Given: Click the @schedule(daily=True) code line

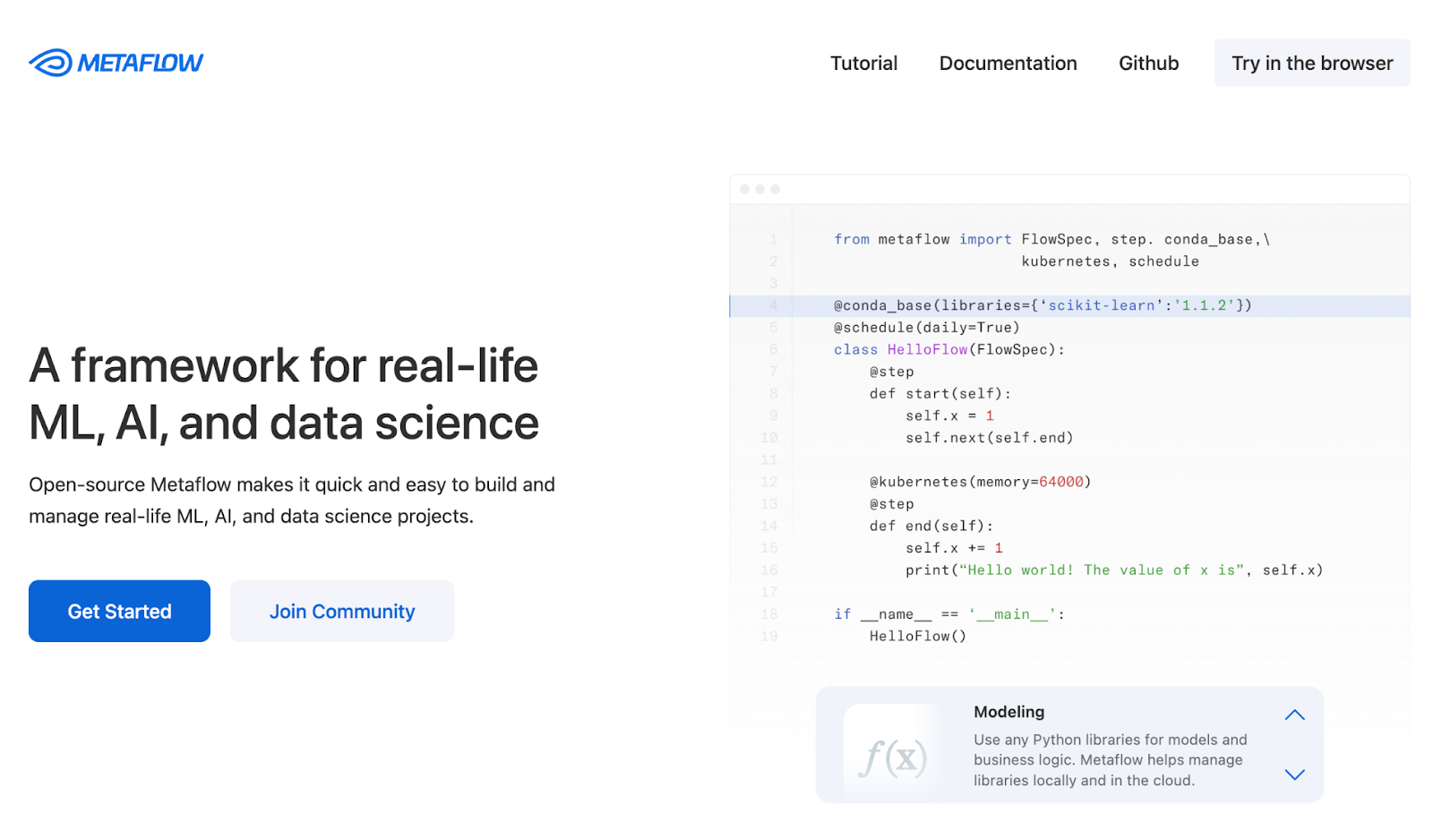Looking at the screenshot, I should tap(926, 328).
